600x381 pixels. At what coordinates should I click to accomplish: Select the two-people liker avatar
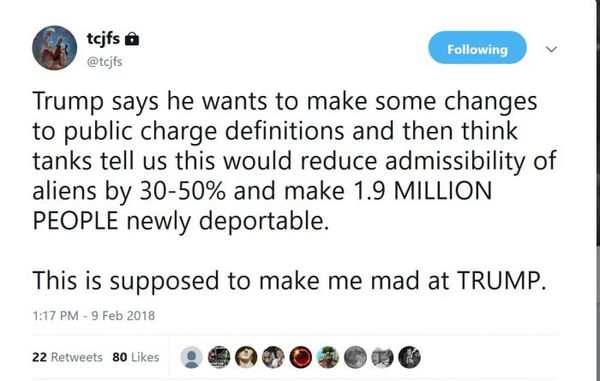(273, 357)
